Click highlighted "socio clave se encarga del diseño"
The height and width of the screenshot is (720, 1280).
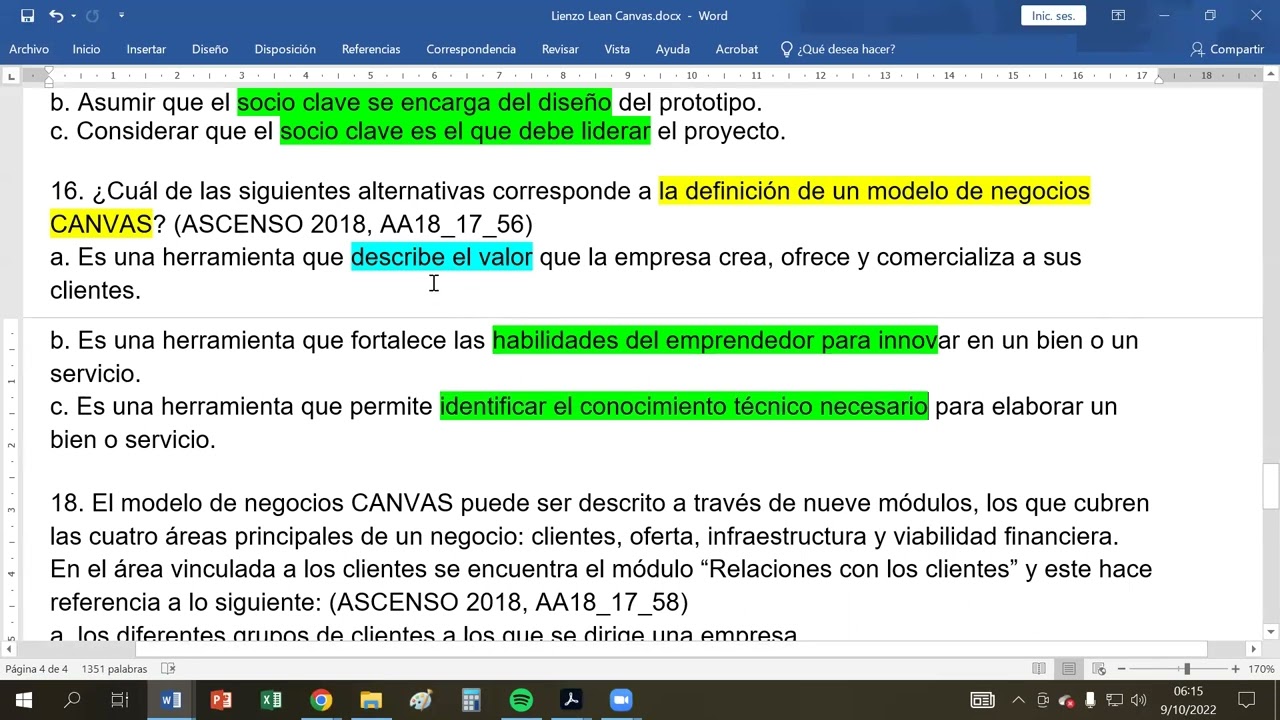pos(424,102)
